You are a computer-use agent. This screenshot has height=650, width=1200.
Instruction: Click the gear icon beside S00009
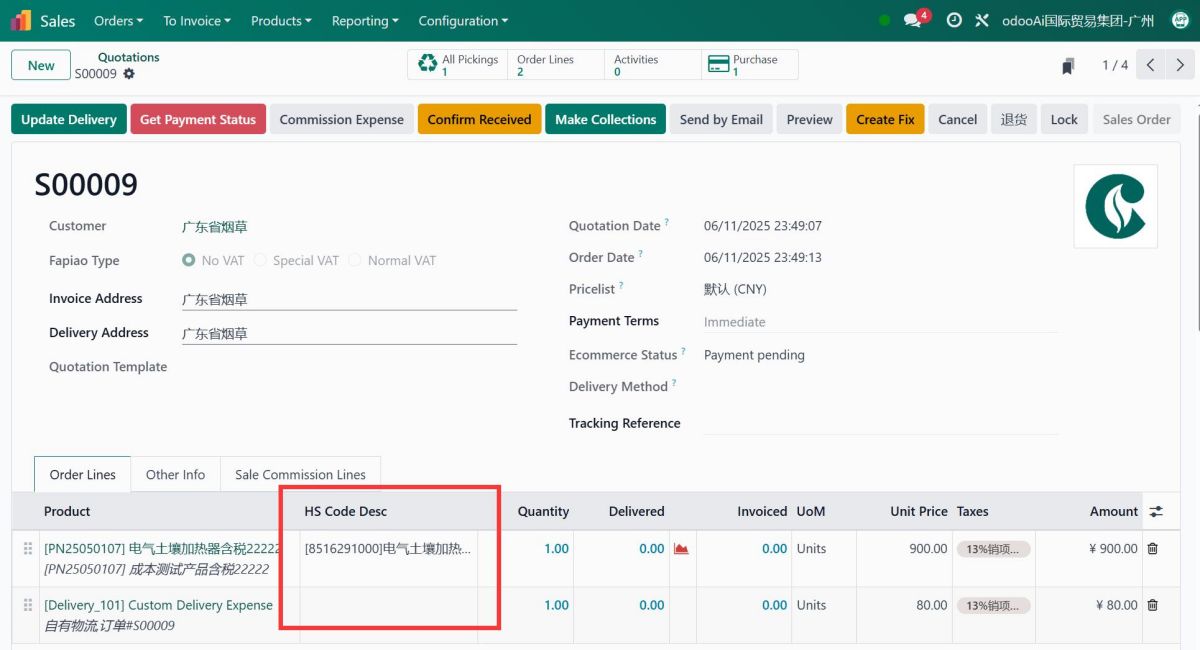click(129, 74)
